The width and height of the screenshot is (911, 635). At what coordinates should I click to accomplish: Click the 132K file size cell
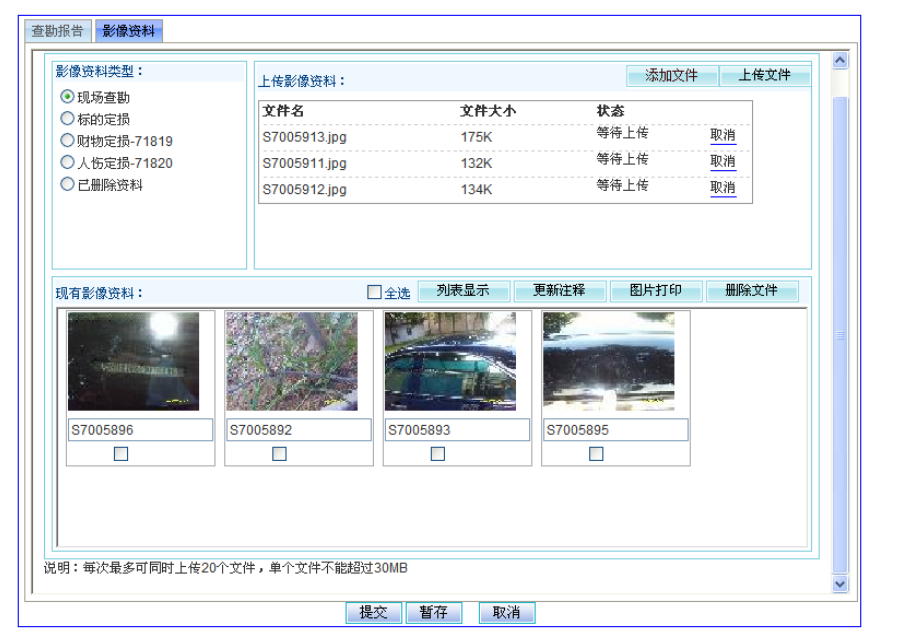point(476,163)
